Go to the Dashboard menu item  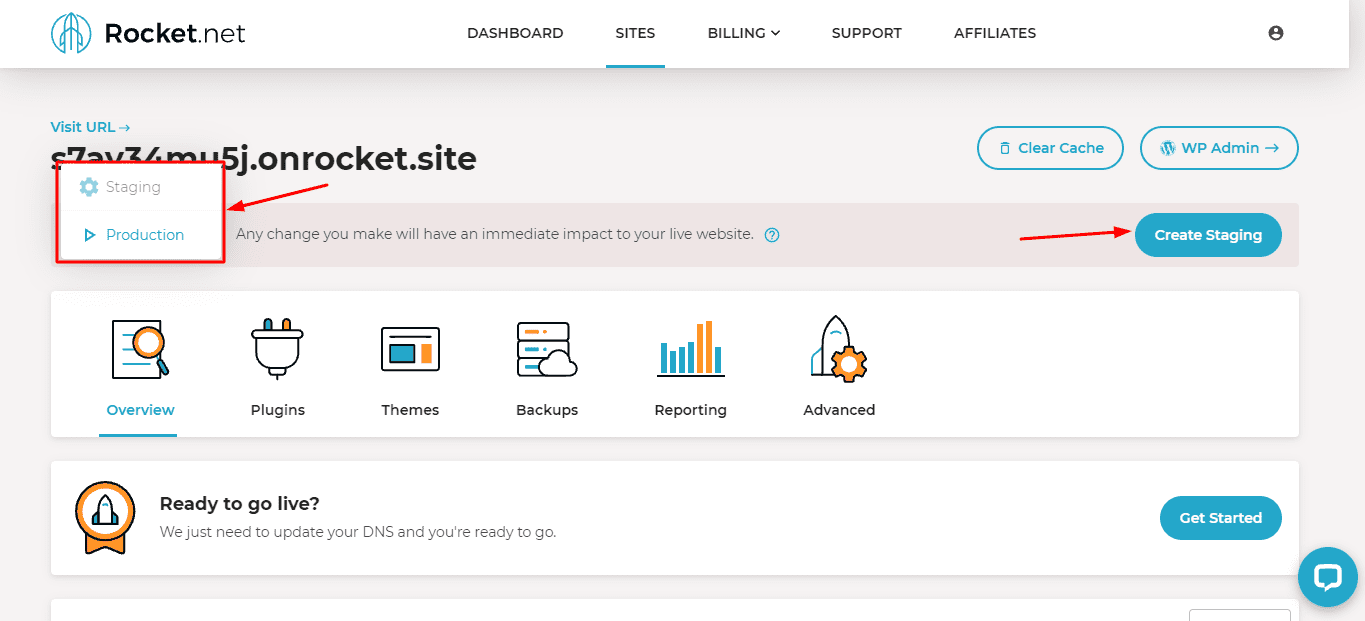point(515,33)
